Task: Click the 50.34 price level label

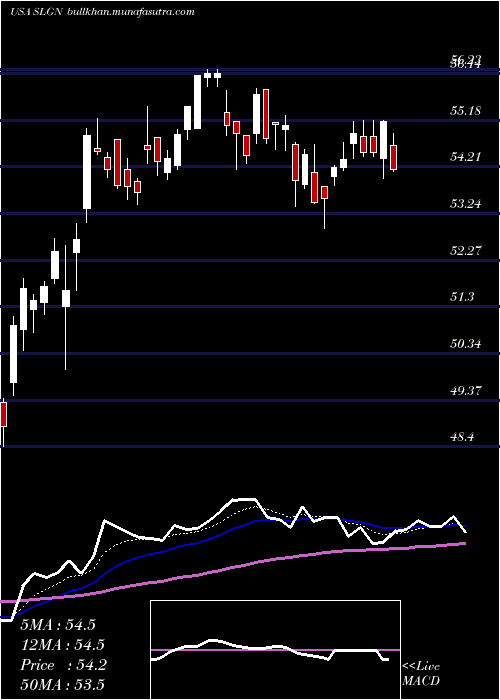Action: tap(466, 344)
